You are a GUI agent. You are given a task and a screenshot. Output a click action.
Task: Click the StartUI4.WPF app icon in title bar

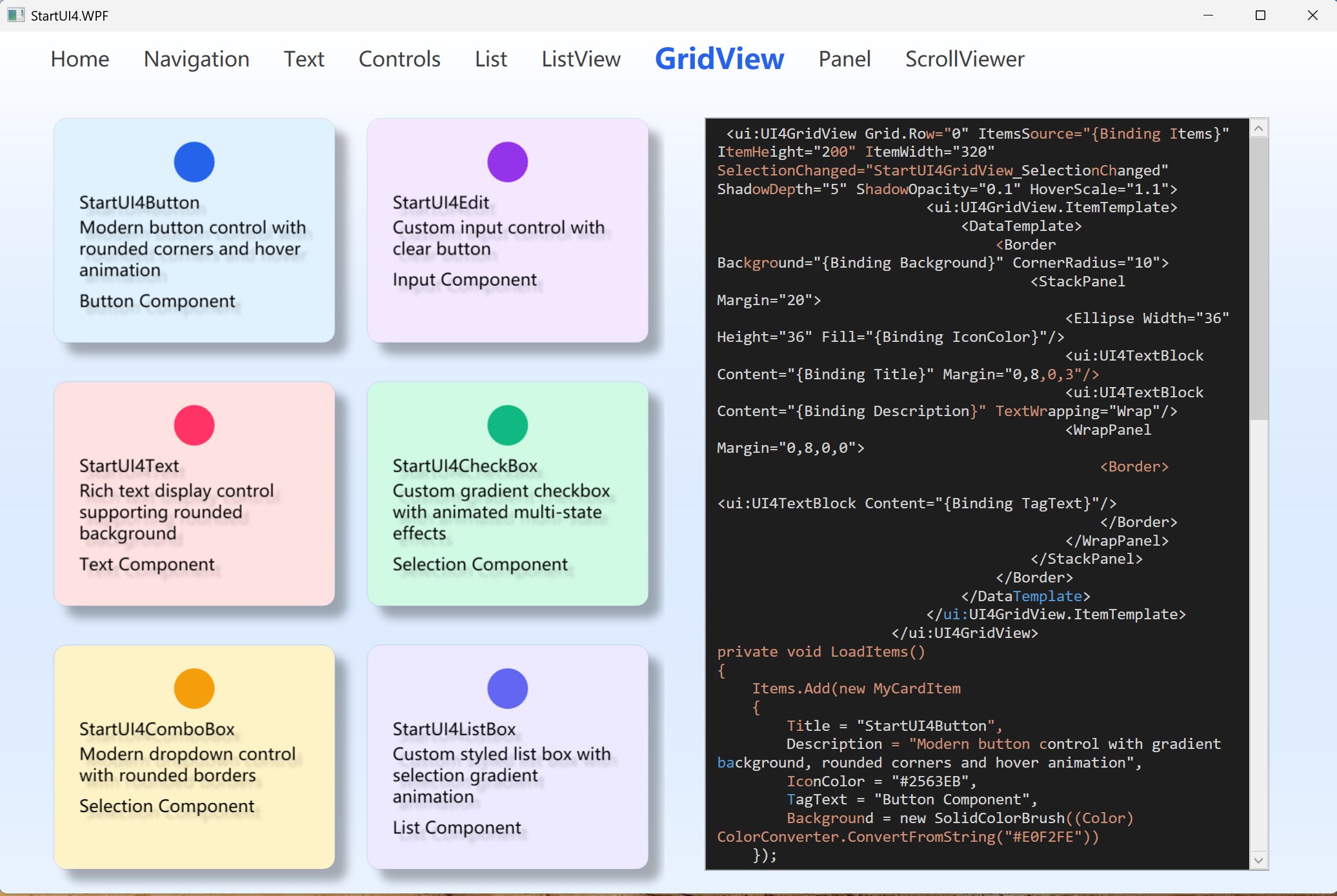[x=15, y=15]
